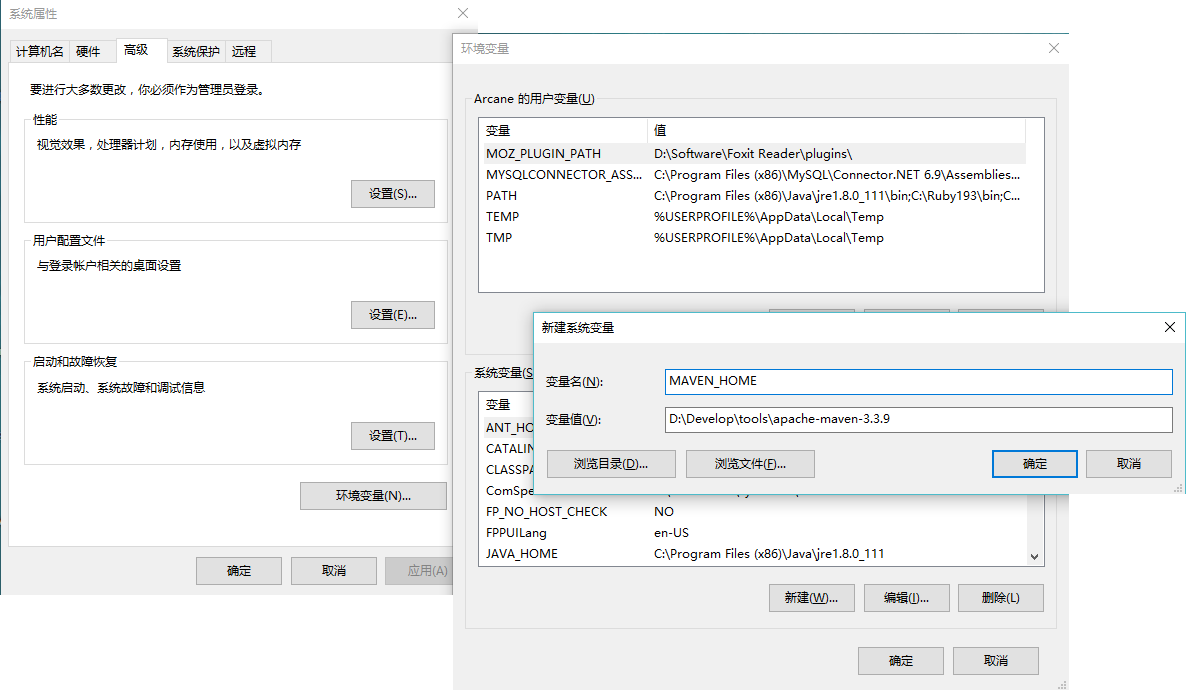This screenshot has width=1186, height=690.
Task: Click system variables scrollbar down arrow
Action: 1034,557
